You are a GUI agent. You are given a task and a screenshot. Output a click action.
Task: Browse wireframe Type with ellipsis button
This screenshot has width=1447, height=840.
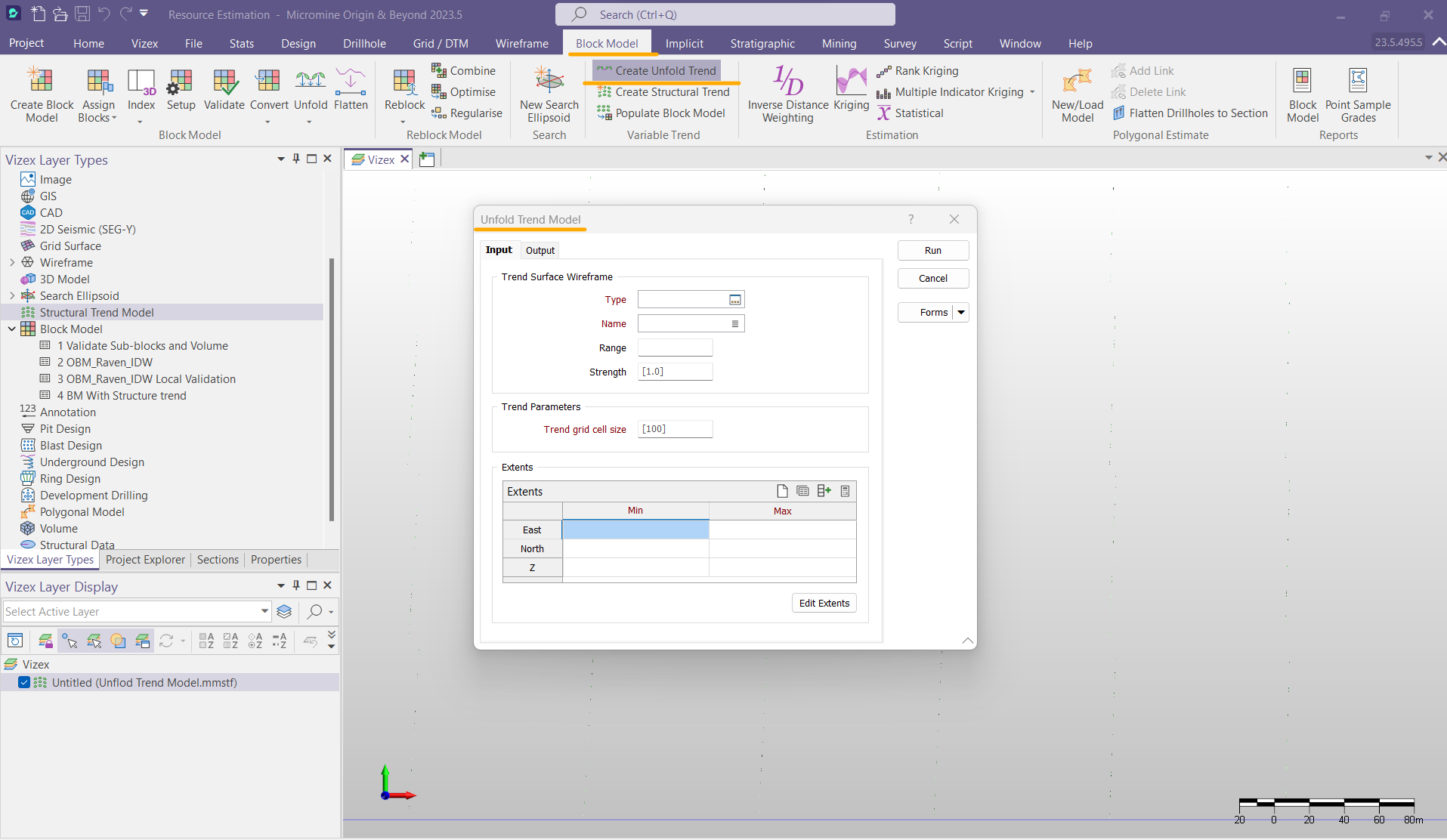[734, 300]
